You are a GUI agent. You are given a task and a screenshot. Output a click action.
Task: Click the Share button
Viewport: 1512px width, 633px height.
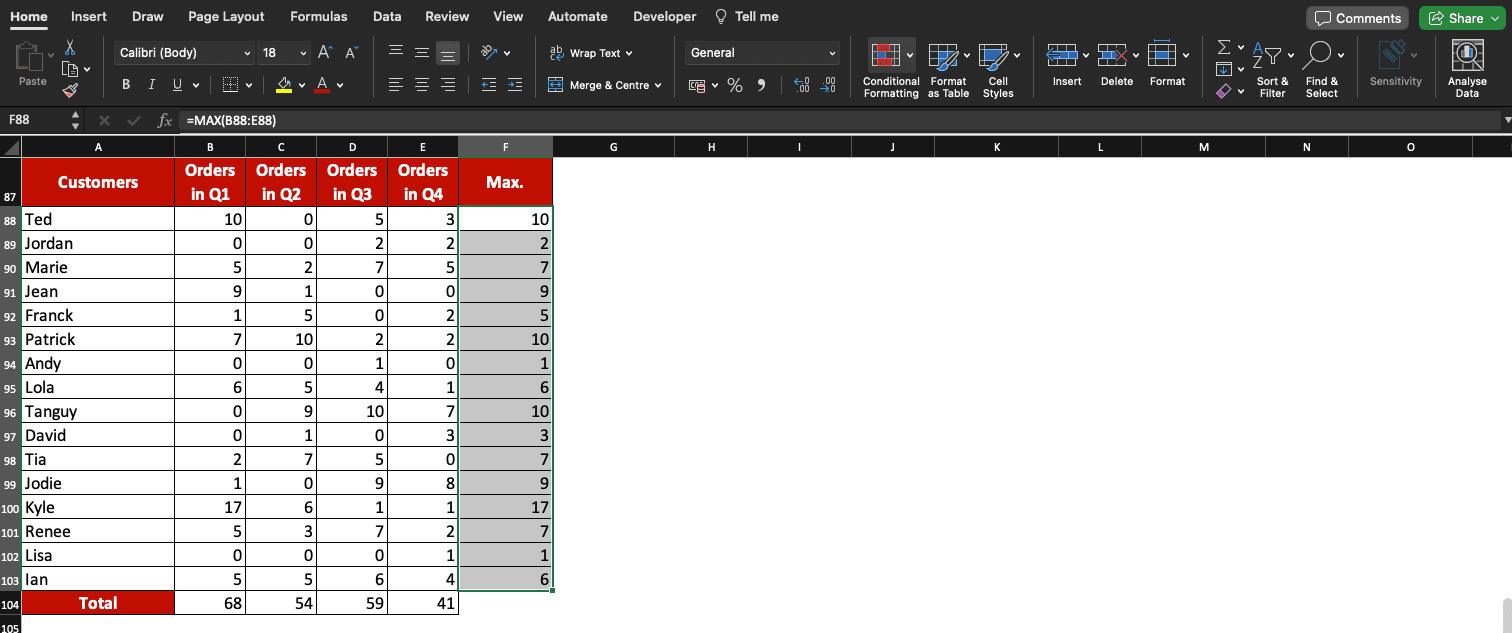[1461, 18]
